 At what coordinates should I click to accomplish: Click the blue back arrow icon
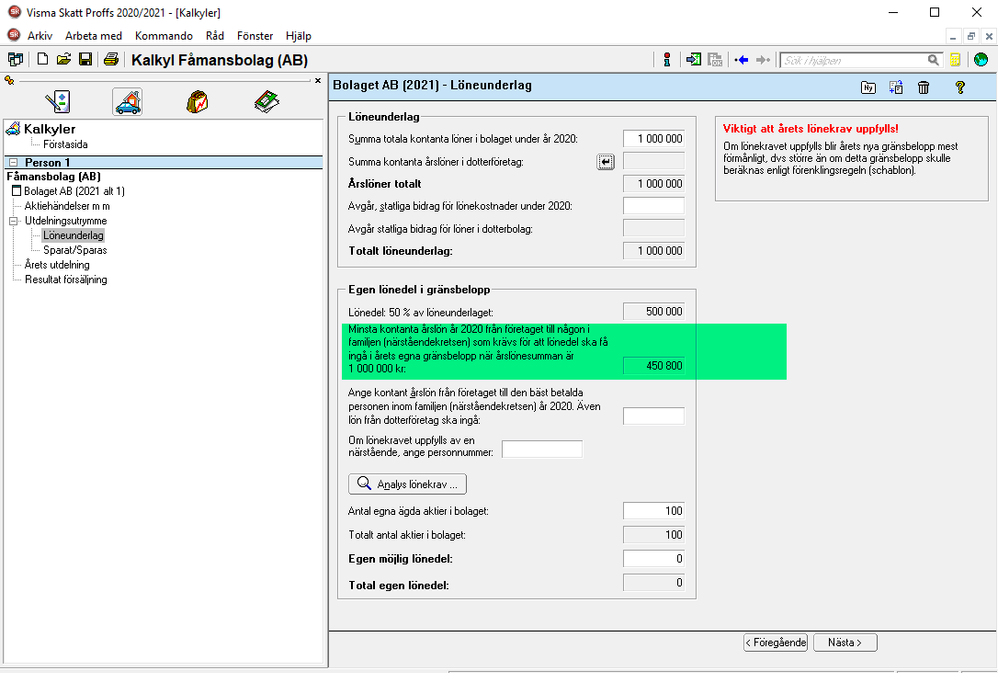click(x=741, y=60)
